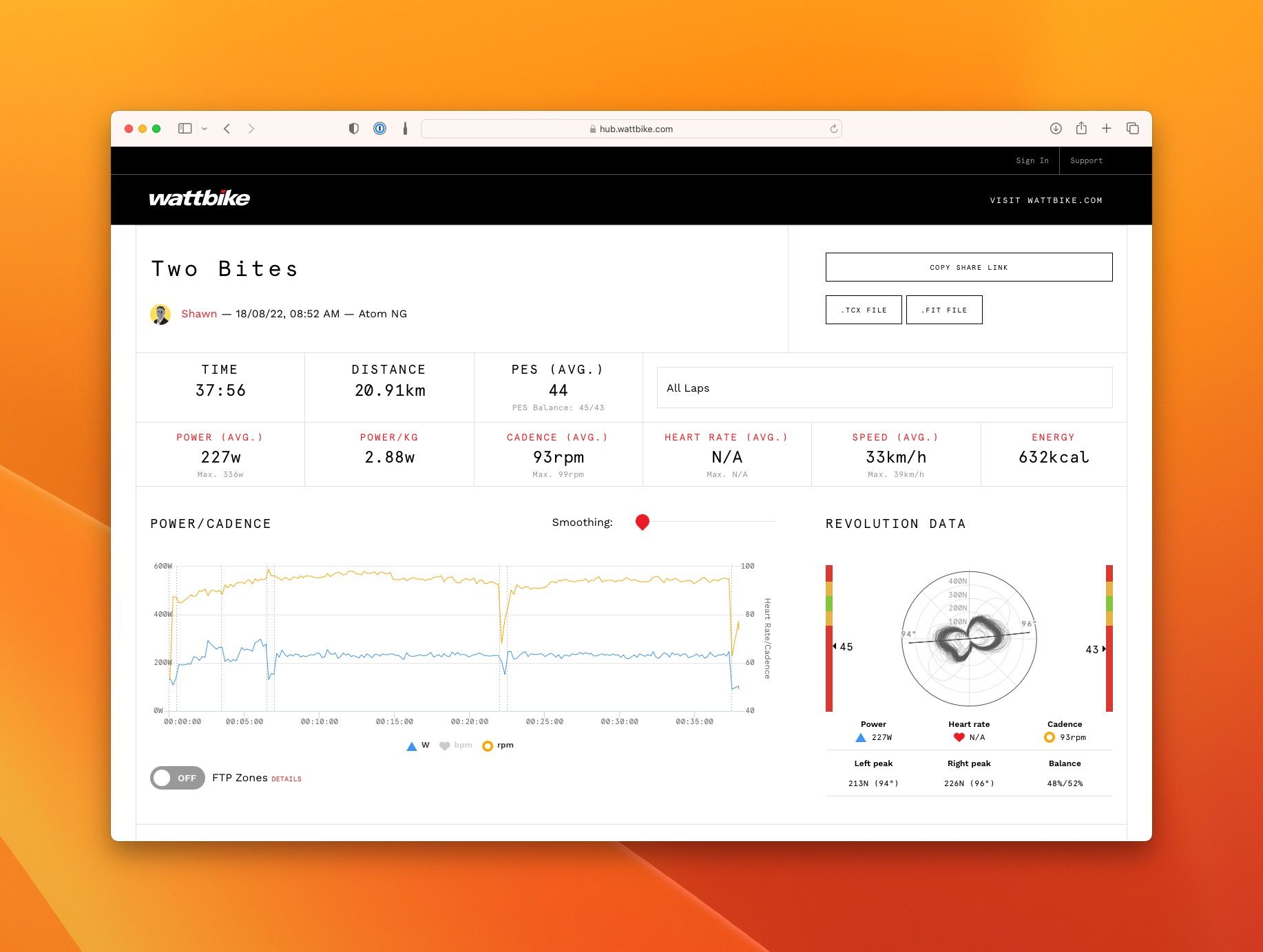The image size is (1263, 952).
Task: Show the tab overview
Action: (1132, 129)
